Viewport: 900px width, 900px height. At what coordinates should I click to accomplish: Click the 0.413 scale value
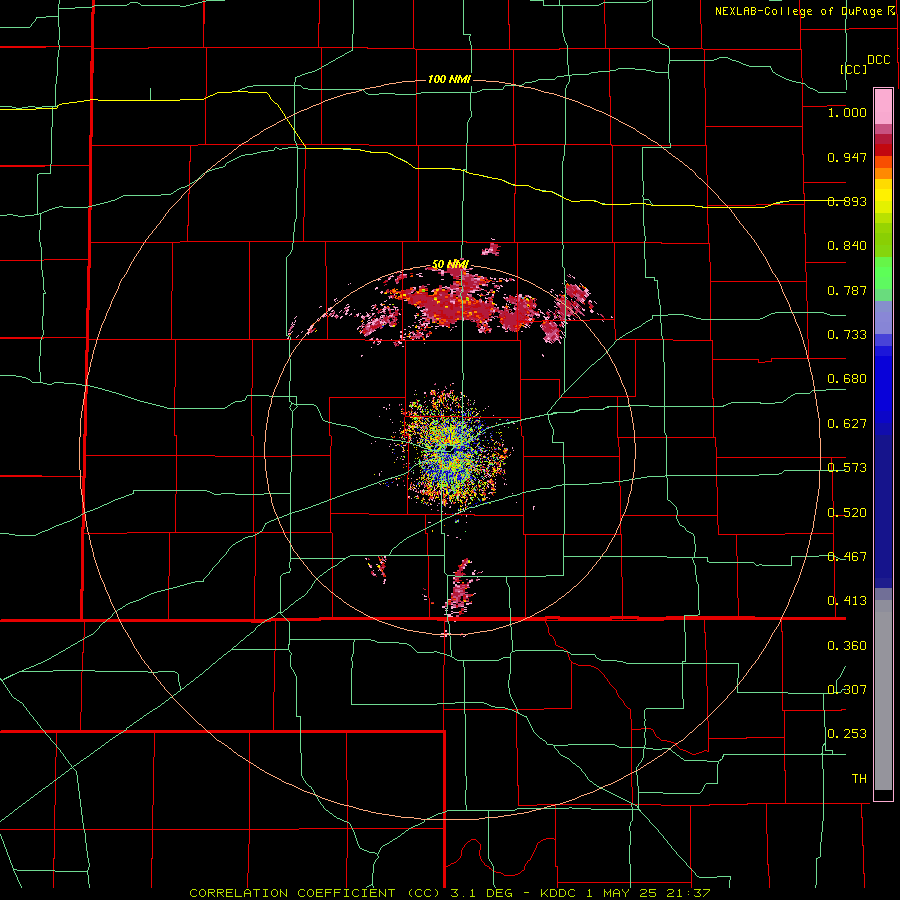pos(847,601)
